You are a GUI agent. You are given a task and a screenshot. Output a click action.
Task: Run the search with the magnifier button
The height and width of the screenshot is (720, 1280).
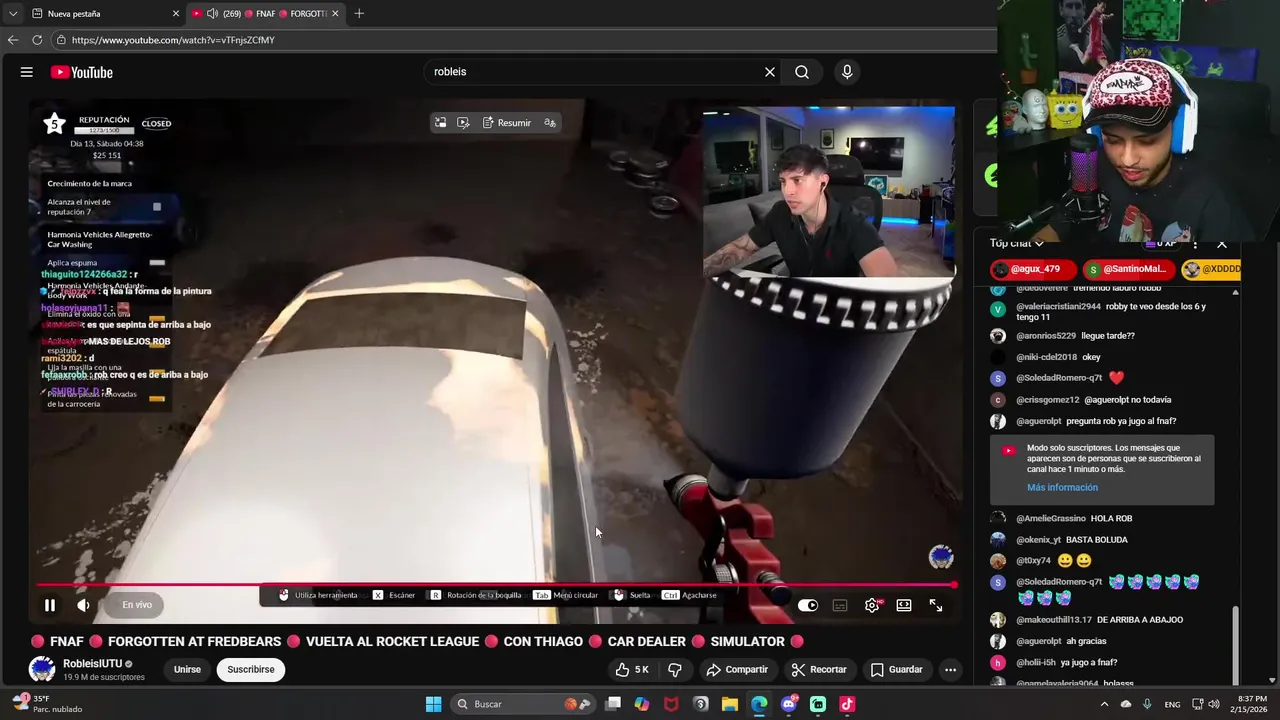tap(802, 72)
